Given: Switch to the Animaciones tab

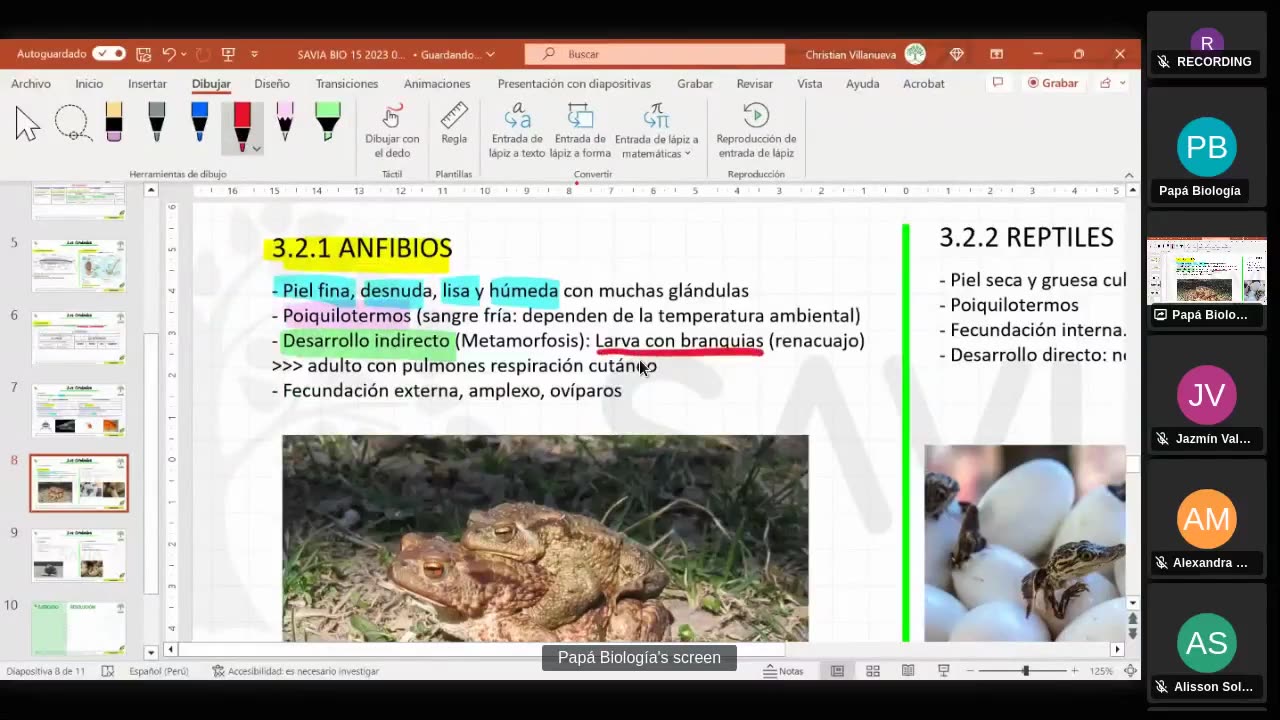Looking at the screenshot, I should (x=437, y=84).
